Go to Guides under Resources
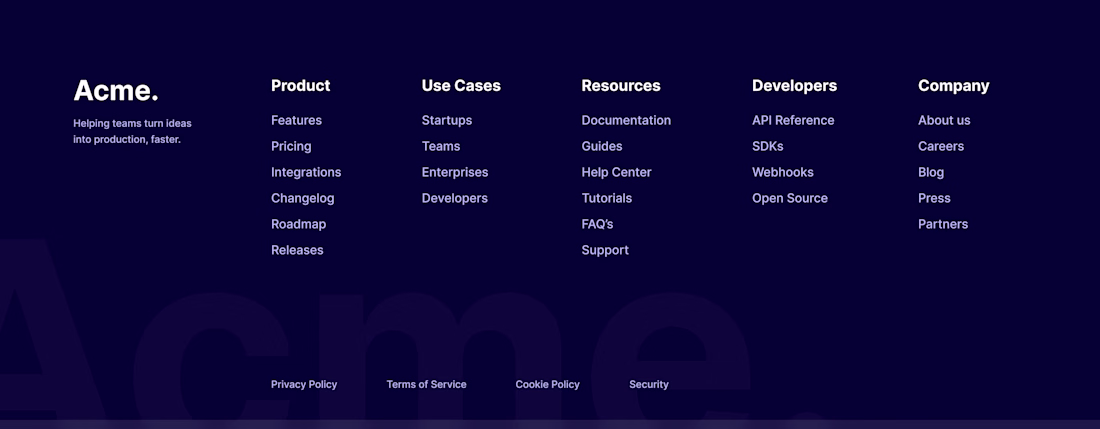Image resolution: width=1100 pixels, height=429 pixels. (x=601, y=147)
